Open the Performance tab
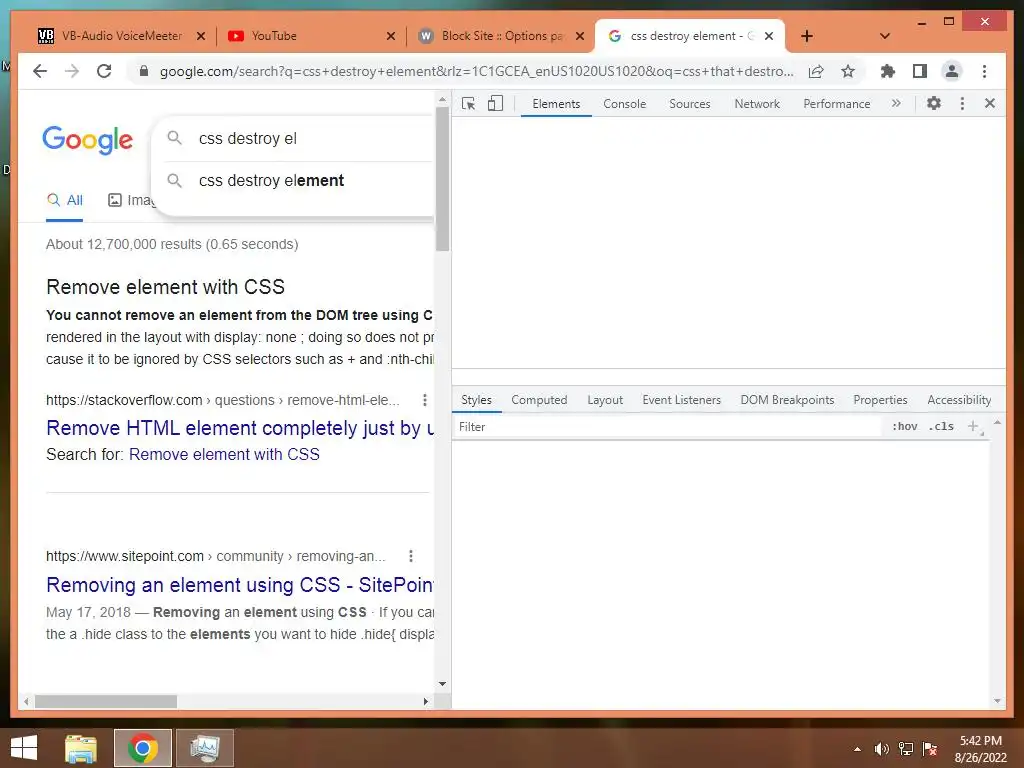This screenshot has height=768, width=1024. (837, 104)
